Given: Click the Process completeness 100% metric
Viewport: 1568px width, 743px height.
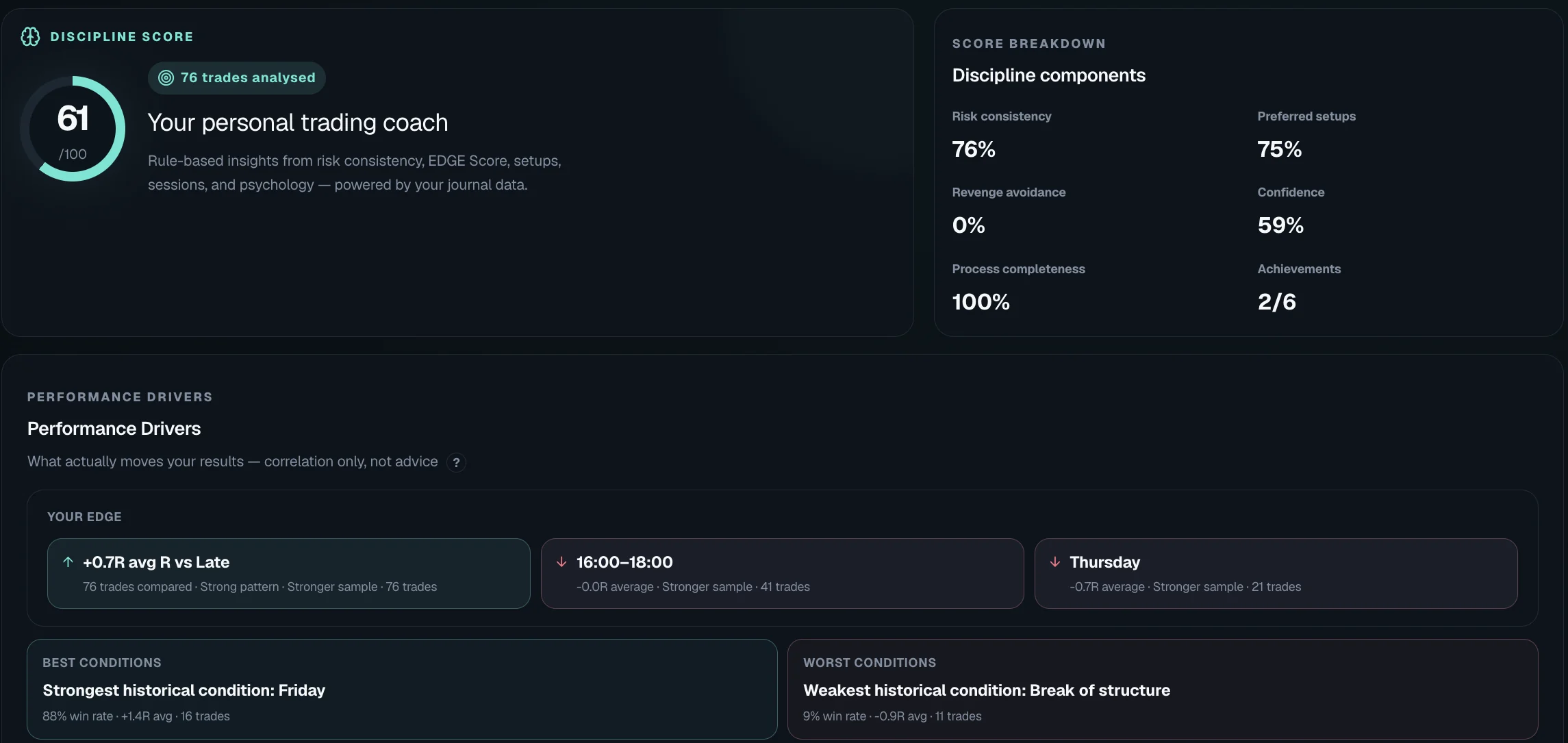Looking at the screenshot, I should click(1018, 287).
